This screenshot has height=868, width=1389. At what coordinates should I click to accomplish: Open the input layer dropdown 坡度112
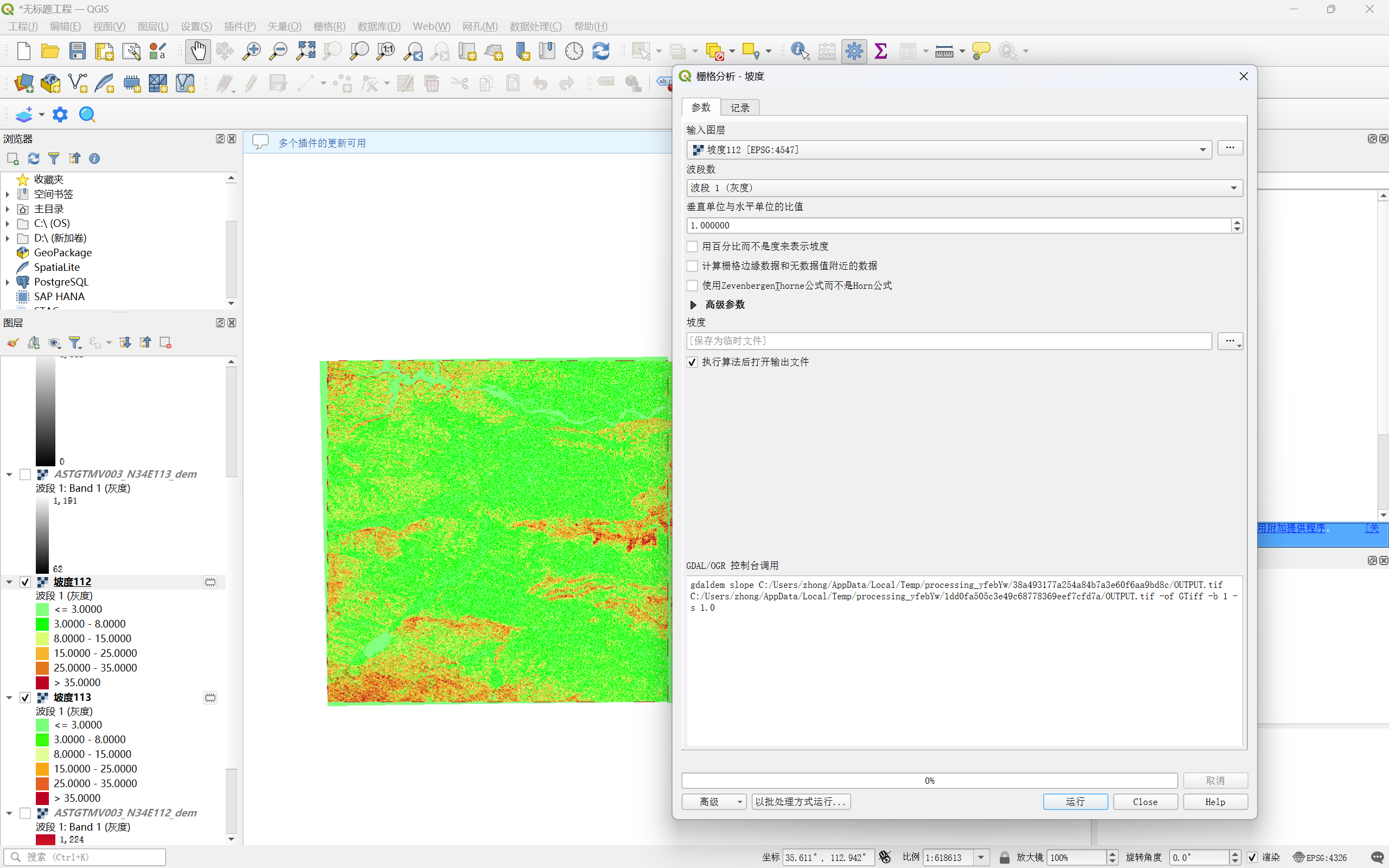(949, 150)
